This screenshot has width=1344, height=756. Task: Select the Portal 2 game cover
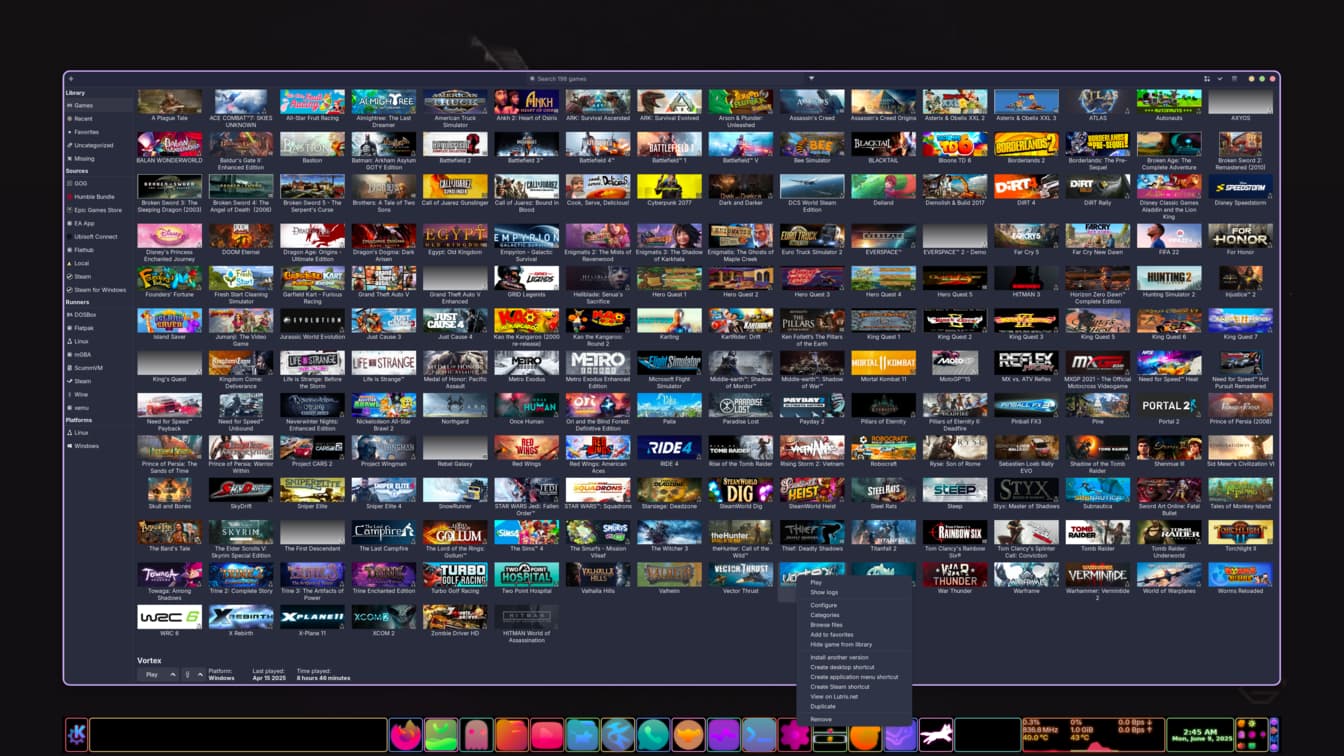pos(1169,405)
